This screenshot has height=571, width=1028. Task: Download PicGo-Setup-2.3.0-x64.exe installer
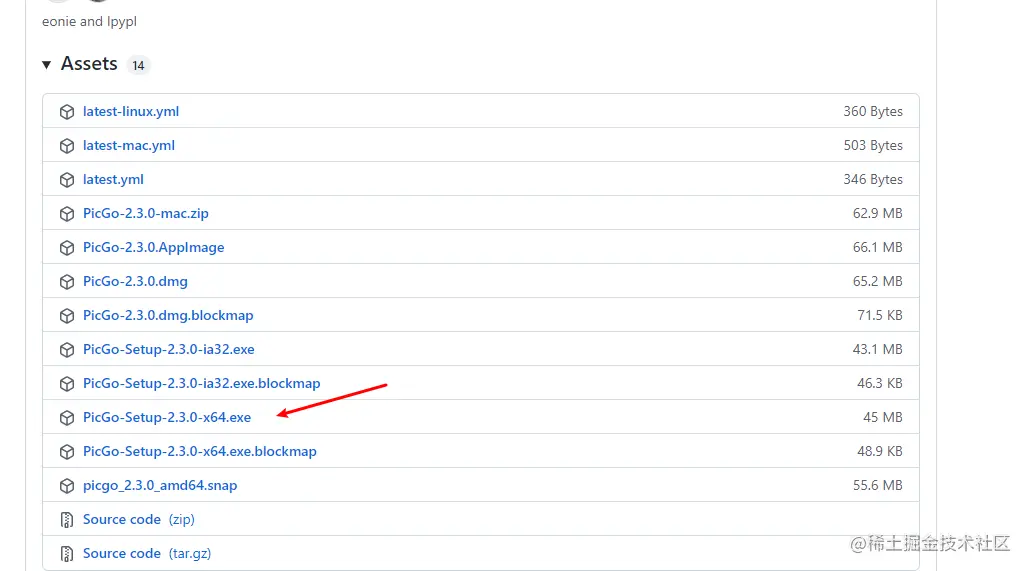point(167,418)
